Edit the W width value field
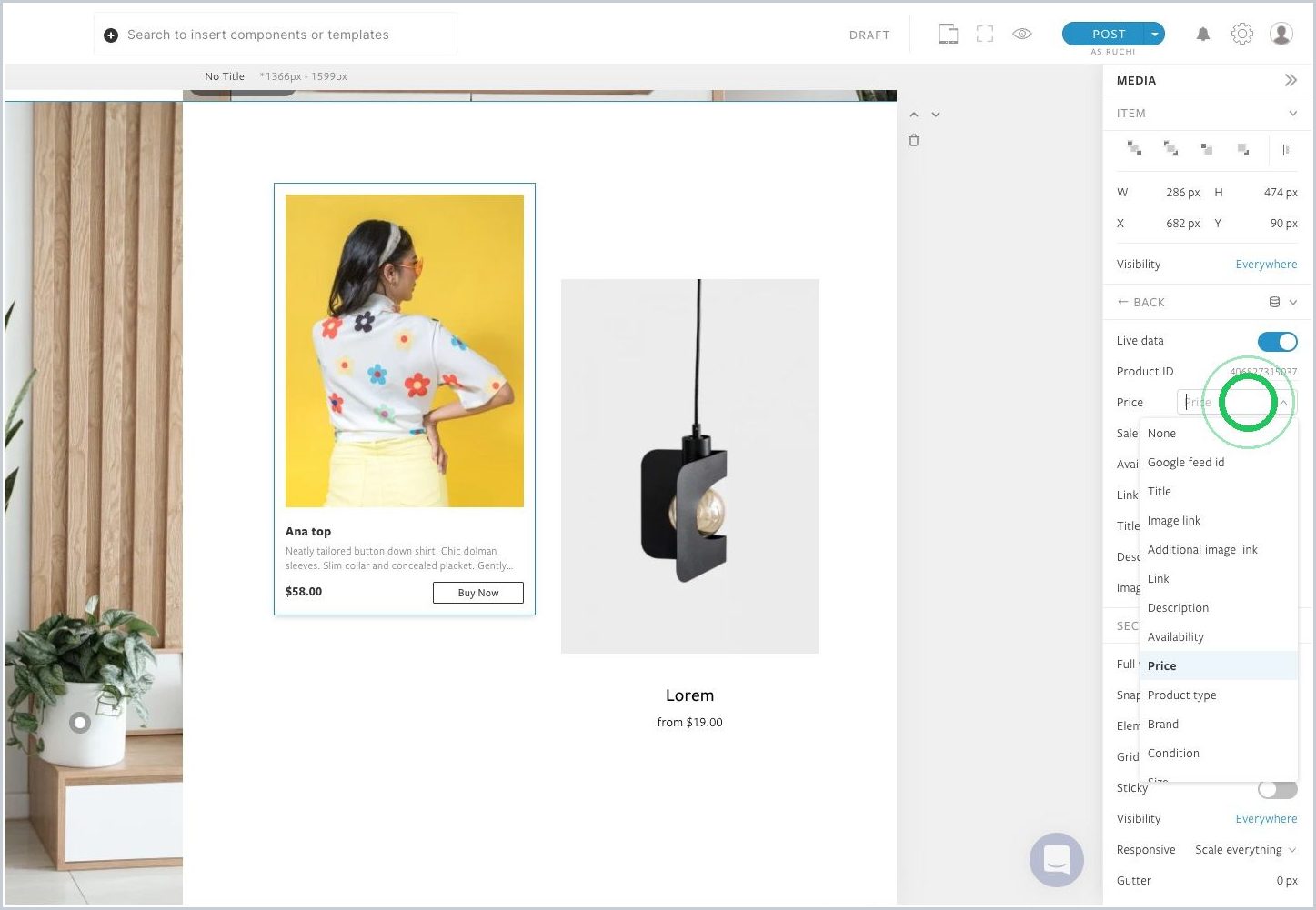This screenshot has height=910, width=1316. click(x=1182, y=193)
